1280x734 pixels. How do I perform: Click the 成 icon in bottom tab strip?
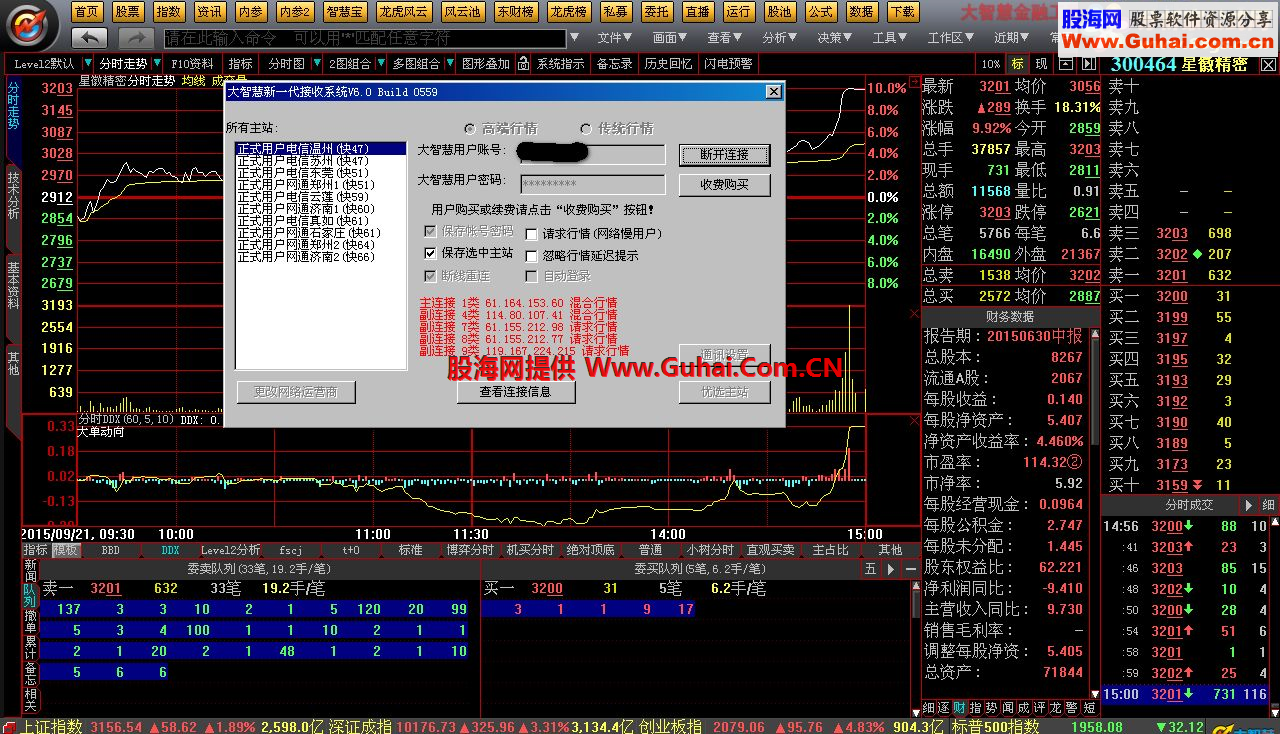click(1024, 707)
